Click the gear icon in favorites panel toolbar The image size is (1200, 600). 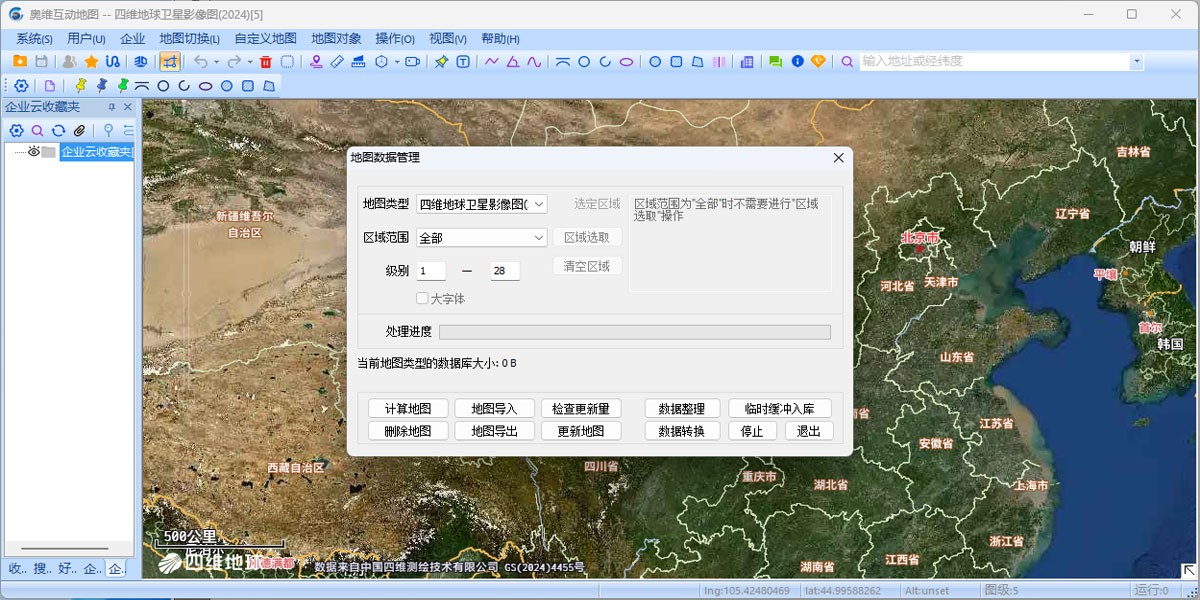(17, 130)
